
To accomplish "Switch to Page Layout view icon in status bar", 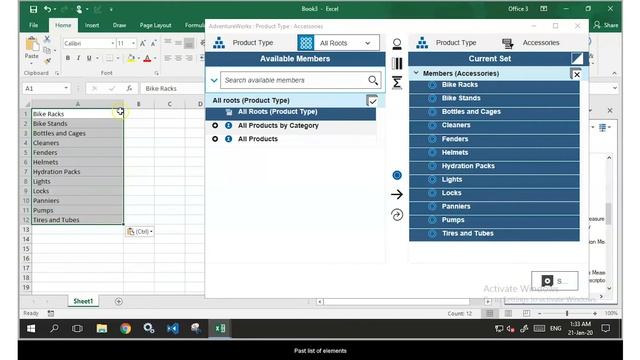I will tap(508, 313).
